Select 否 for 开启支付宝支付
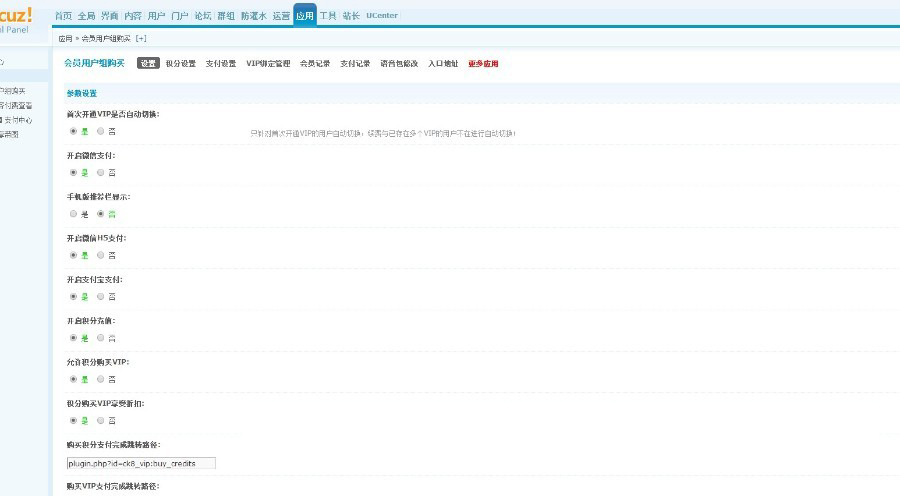Image resolution: width=900 pixels, height=496 pixels. [100, 296]
